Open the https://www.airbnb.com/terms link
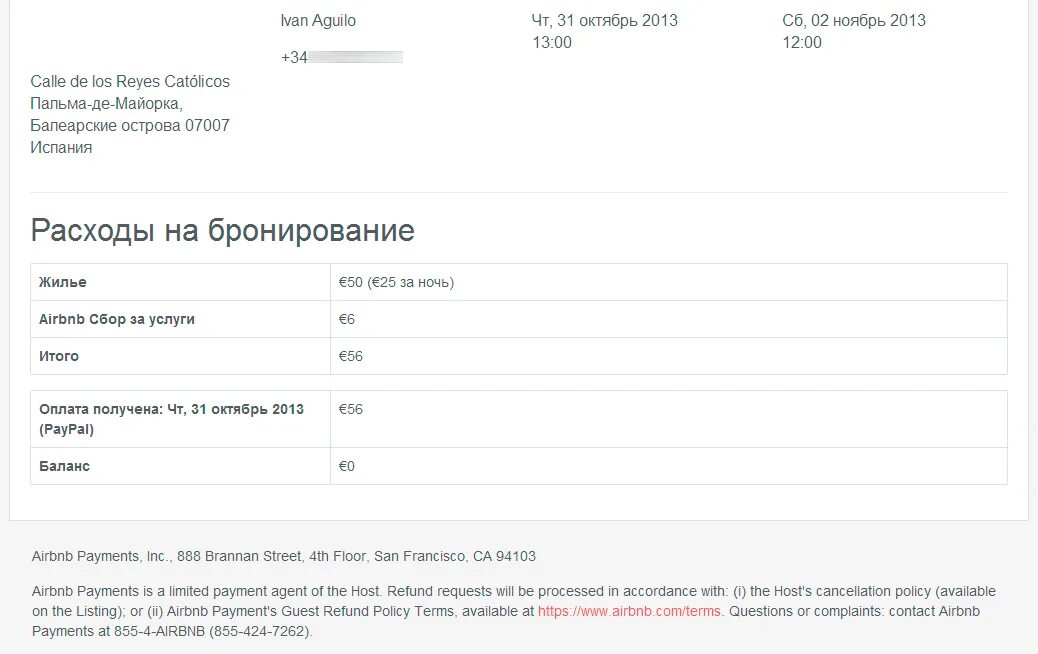Screen dimensions: 1038x654 pyautogui.click(x=629, y=610)
